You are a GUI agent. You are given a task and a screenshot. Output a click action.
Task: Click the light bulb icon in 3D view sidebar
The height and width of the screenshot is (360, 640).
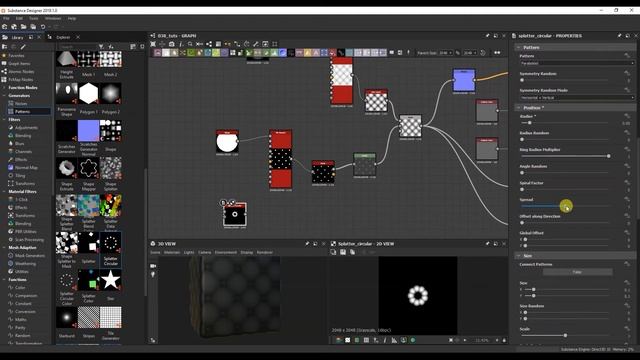coord(153,275)
